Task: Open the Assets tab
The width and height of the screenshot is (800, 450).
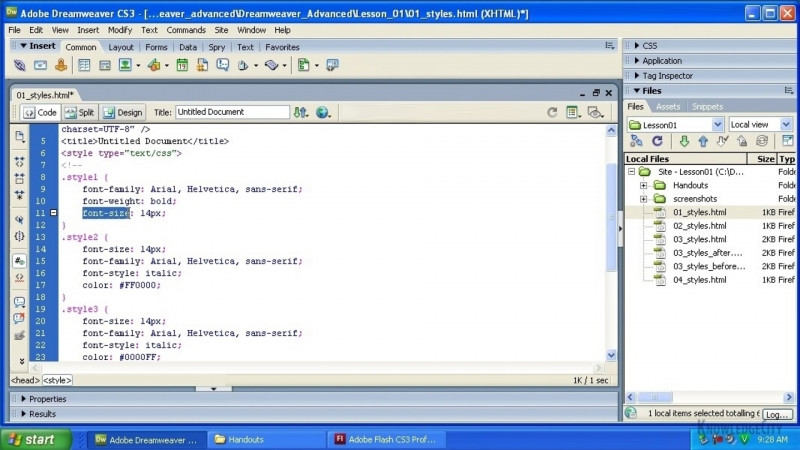Action: 668,107
